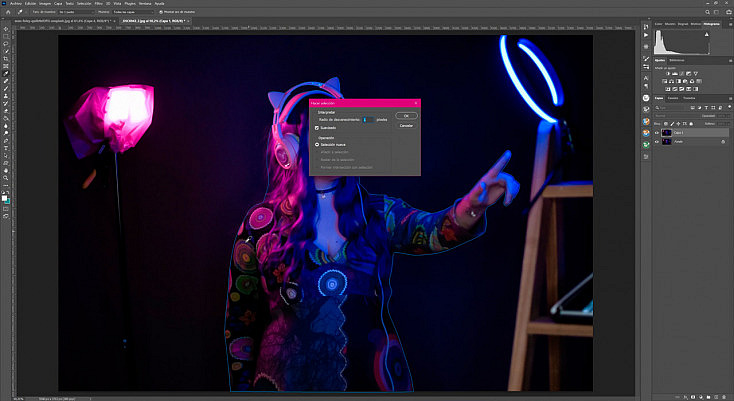Select the Zoom tool
Image resolution: width=734 pixels, height=401 pixels.
5,179
